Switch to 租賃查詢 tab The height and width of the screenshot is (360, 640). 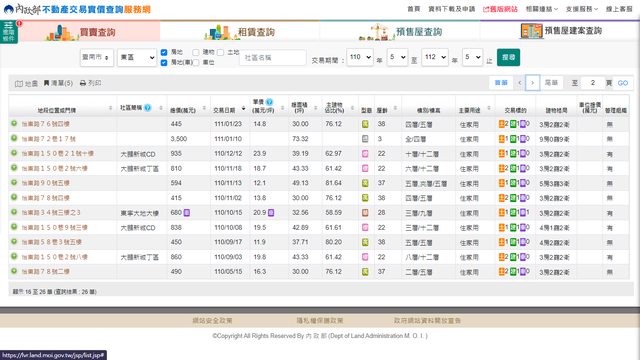pyautogui.click(x=240, y=31)
